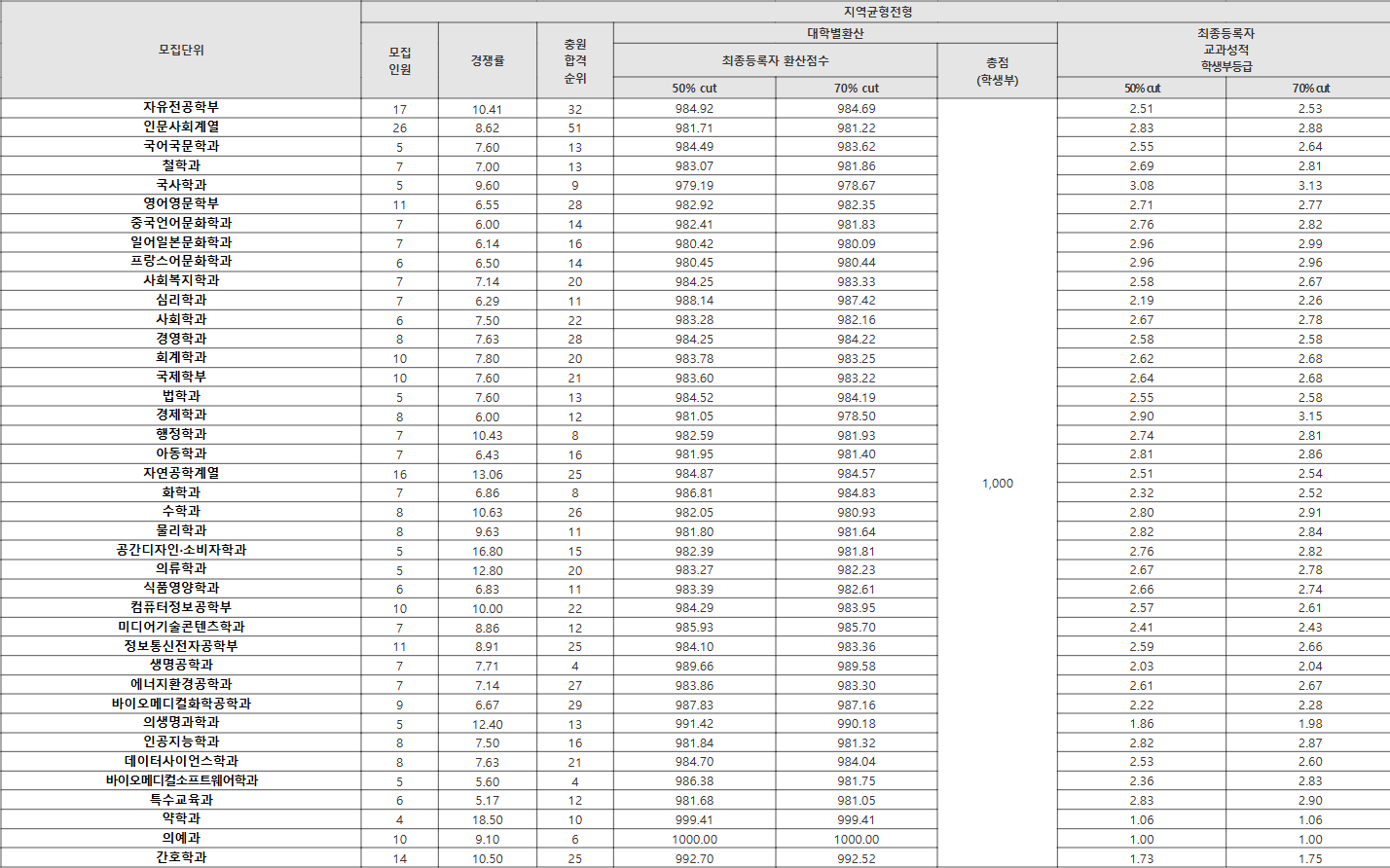Click the 모집단위 column header

(181, 50)
